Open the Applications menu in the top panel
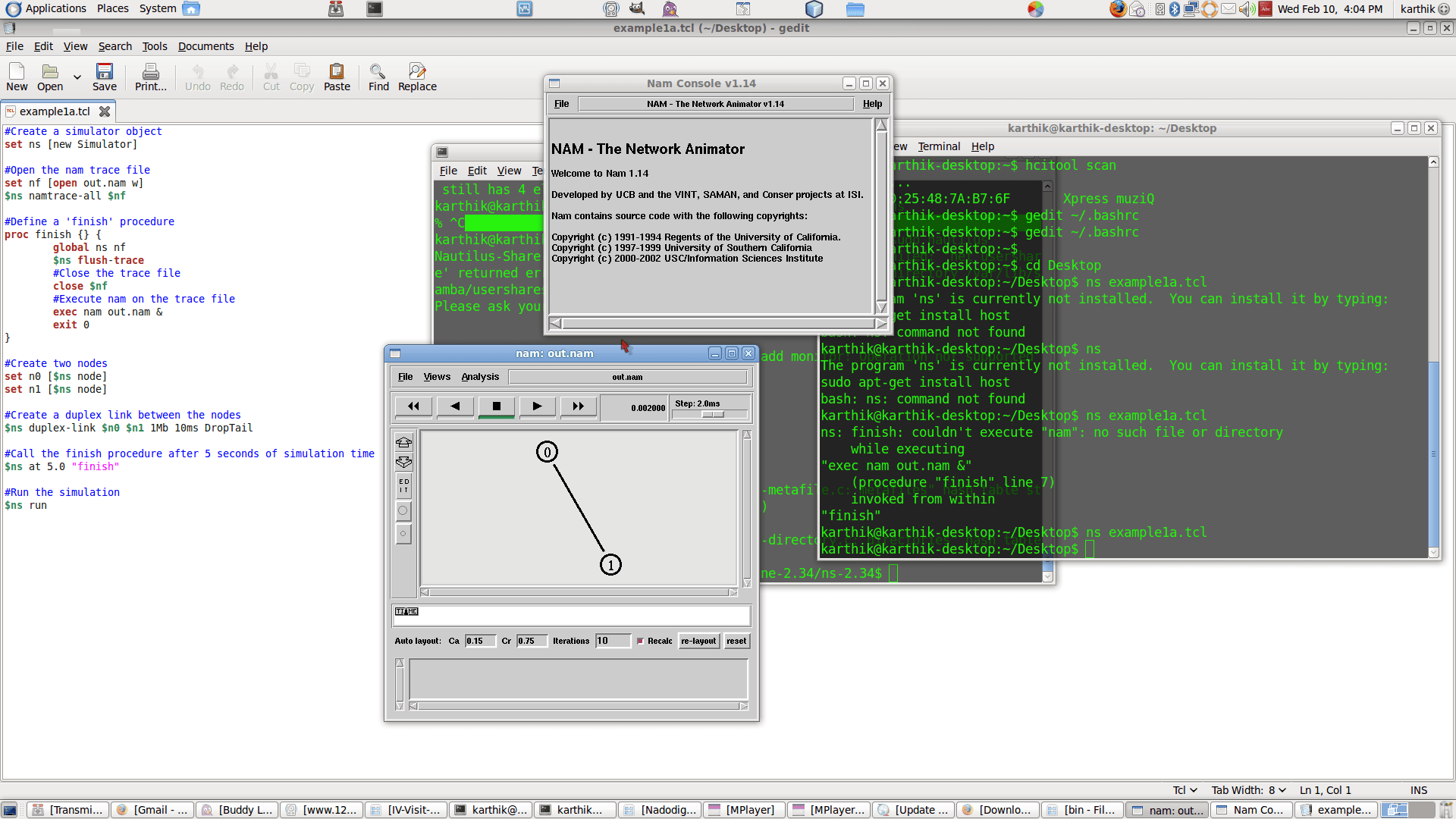 pos(46,9)
